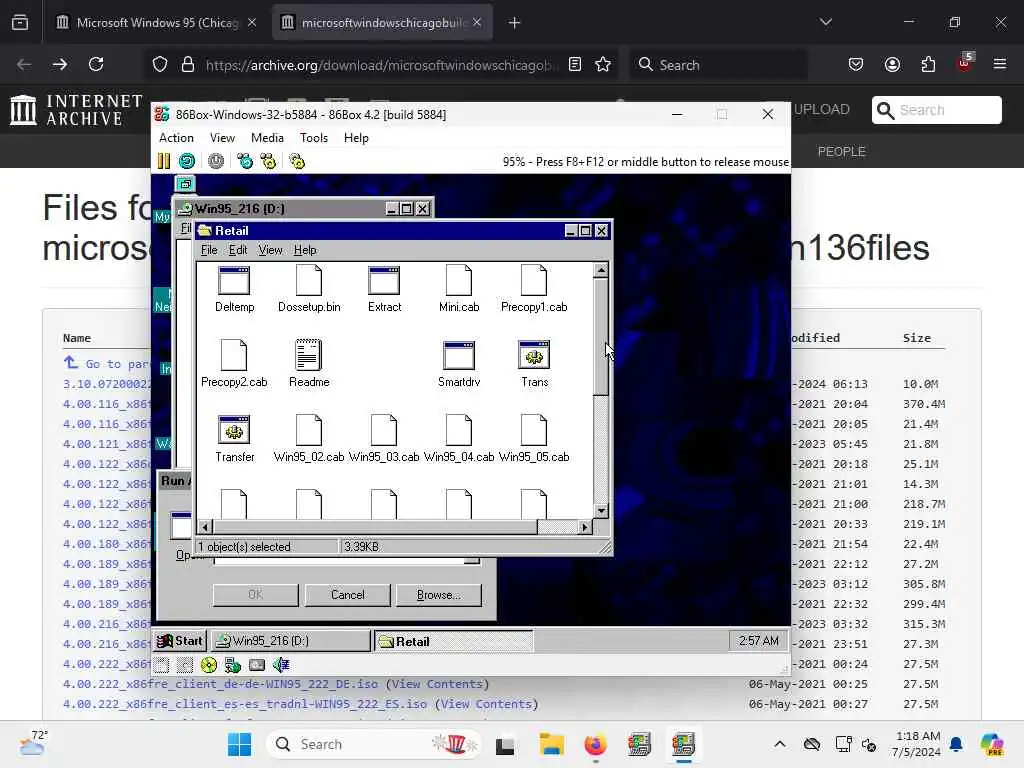Select the Deltemp file icon
1024x768 pixels.
point(234,289)
